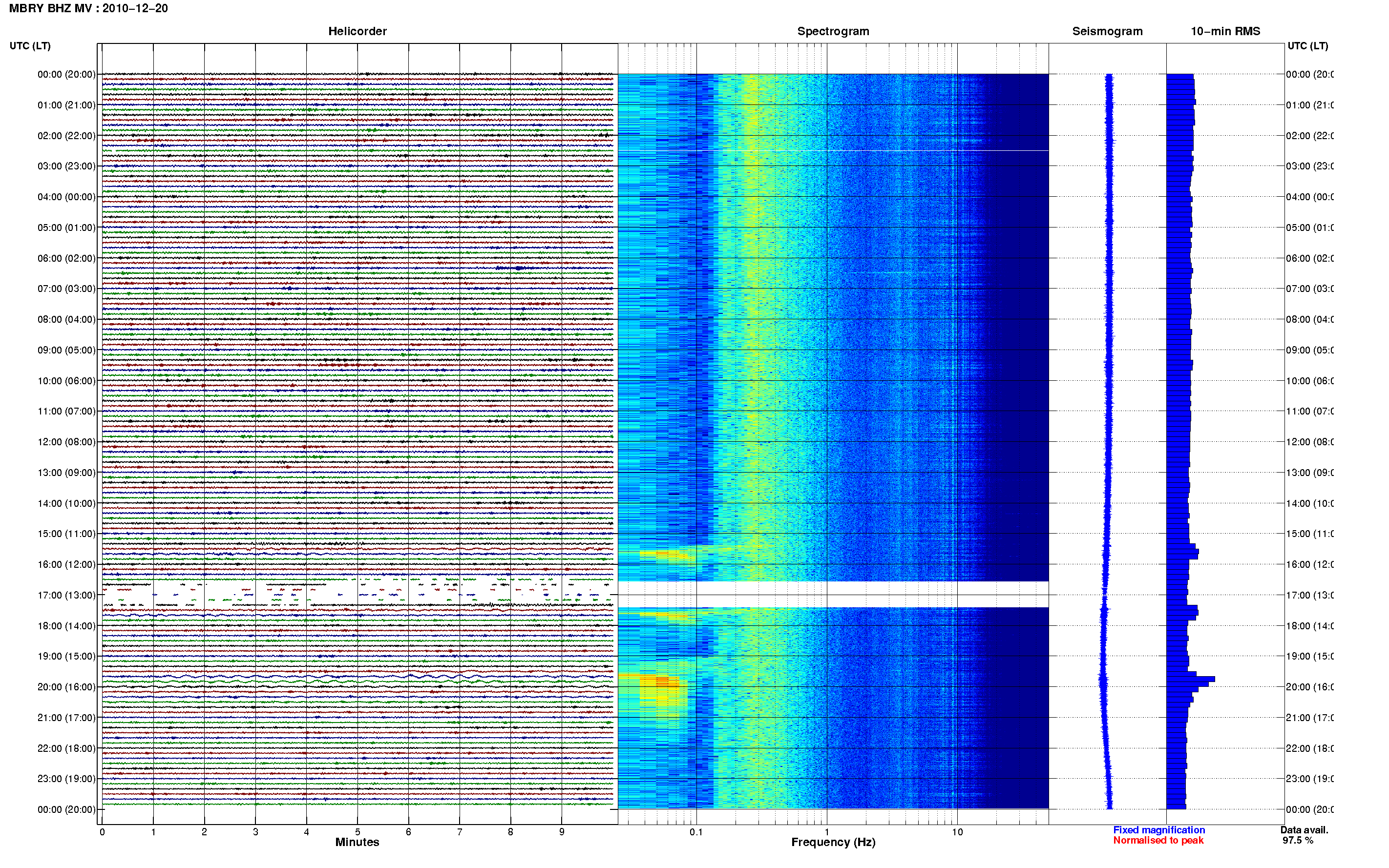This screenshot has height=868, width=1389.
Task: Click the left 13:00 (09:00) time label
Action: (66, 473)
